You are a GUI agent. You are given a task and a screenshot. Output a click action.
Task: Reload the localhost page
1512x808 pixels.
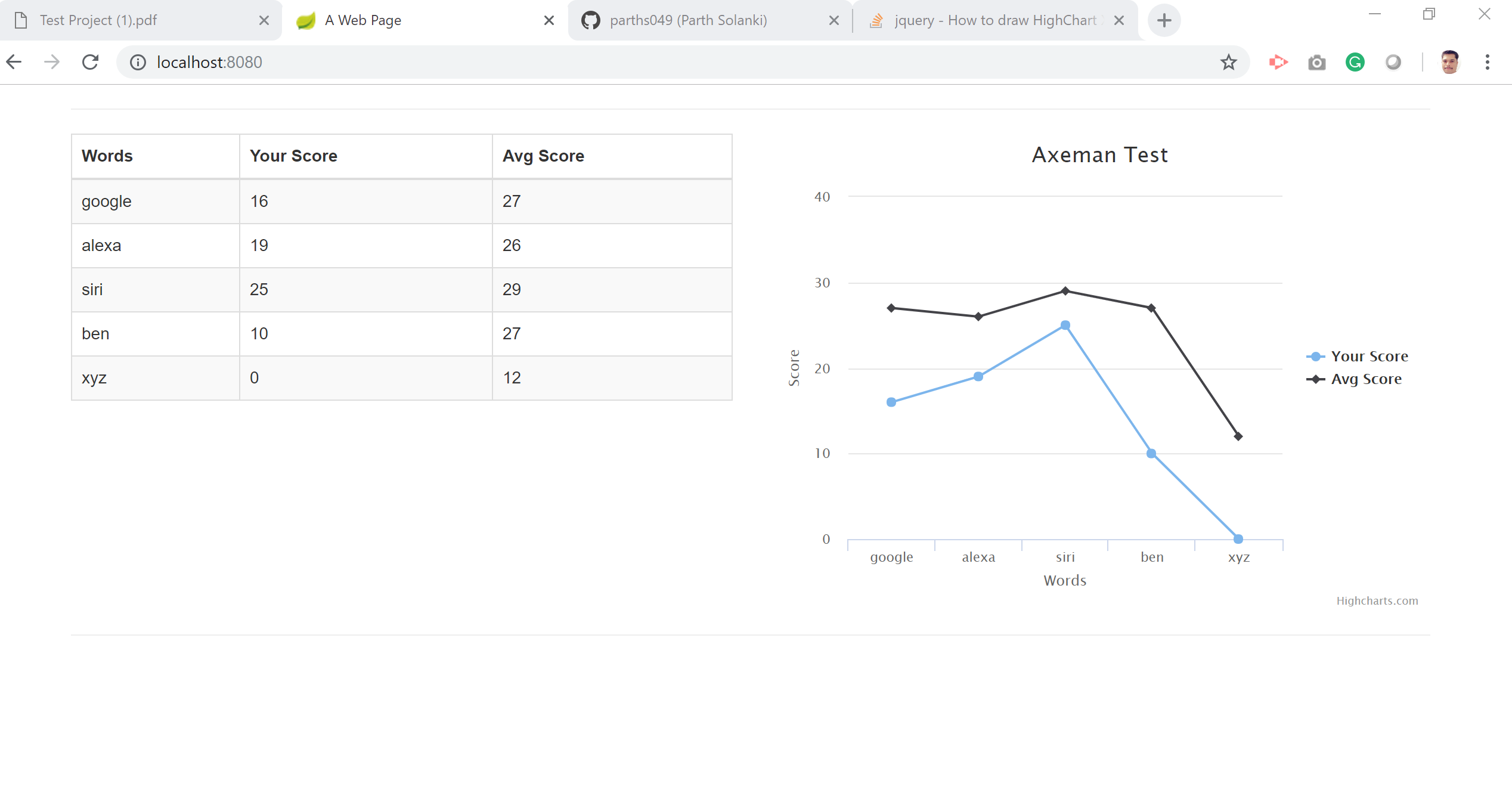tap(90, 62)
